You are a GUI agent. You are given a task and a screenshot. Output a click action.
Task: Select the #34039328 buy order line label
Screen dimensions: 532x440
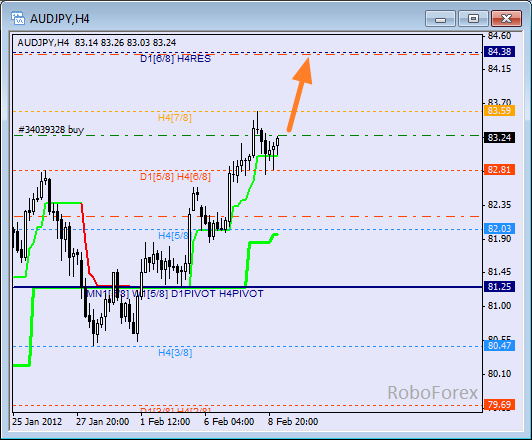pyautogui.click(x=51, y=130)
